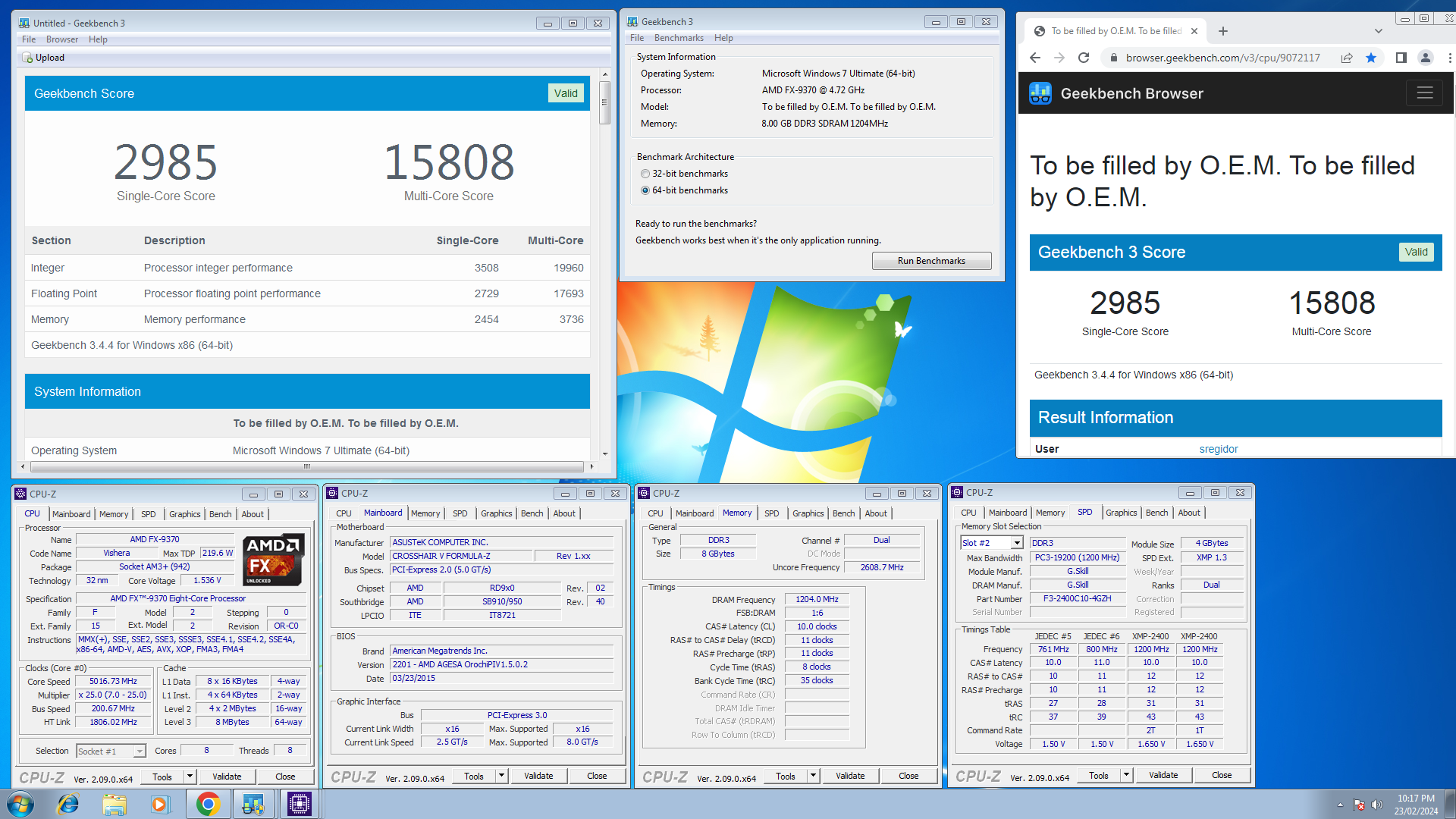Open the Windows Start orb
This screenshot has height=819, width=1456.
click(x=20, y=804)
